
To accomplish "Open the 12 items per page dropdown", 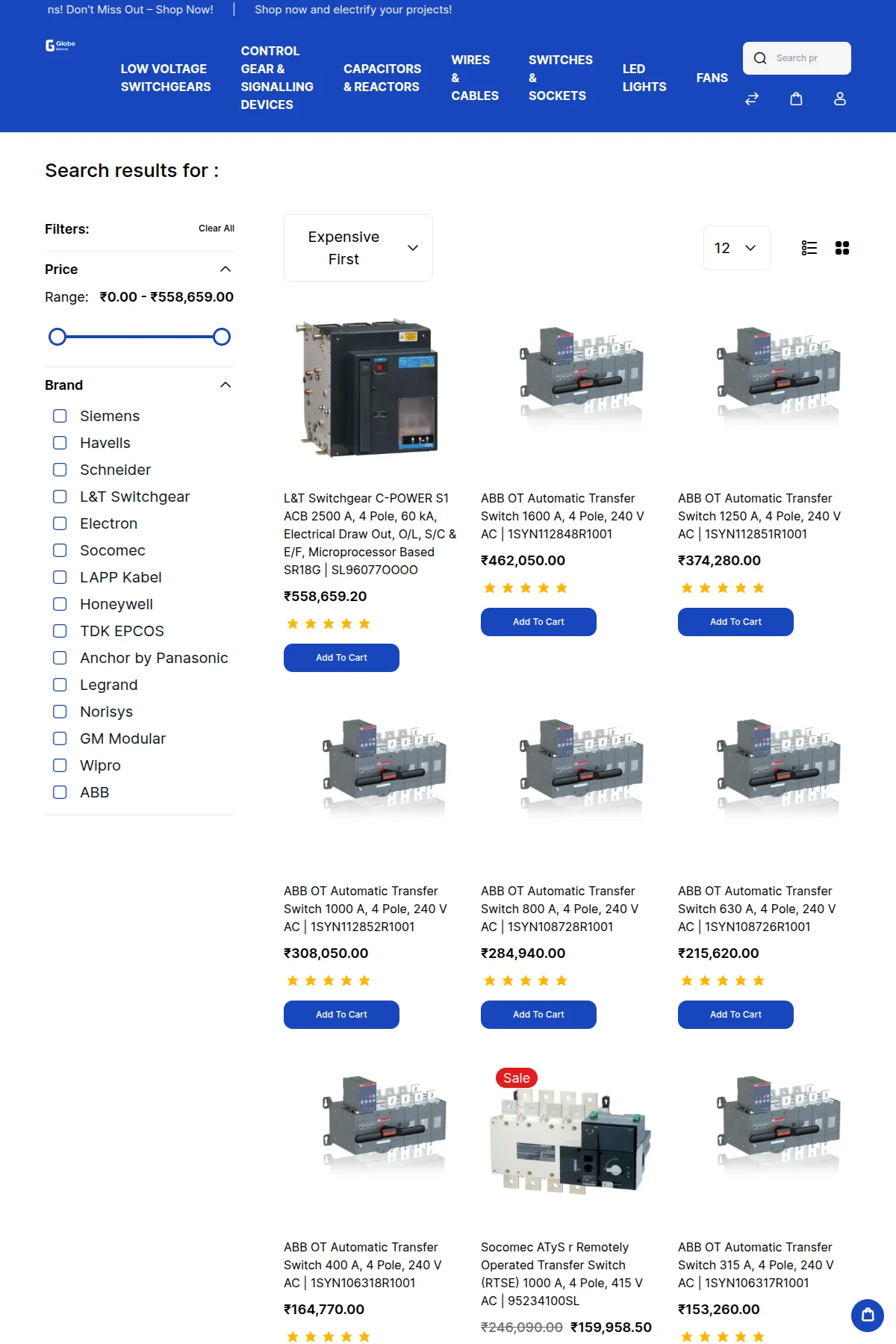I will [736, 248].
